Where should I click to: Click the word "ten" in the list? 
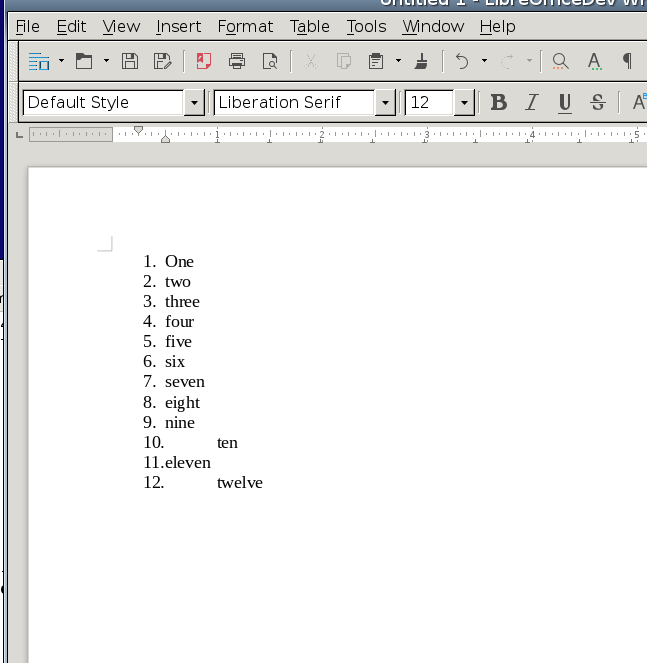click(x=227, y=443)
